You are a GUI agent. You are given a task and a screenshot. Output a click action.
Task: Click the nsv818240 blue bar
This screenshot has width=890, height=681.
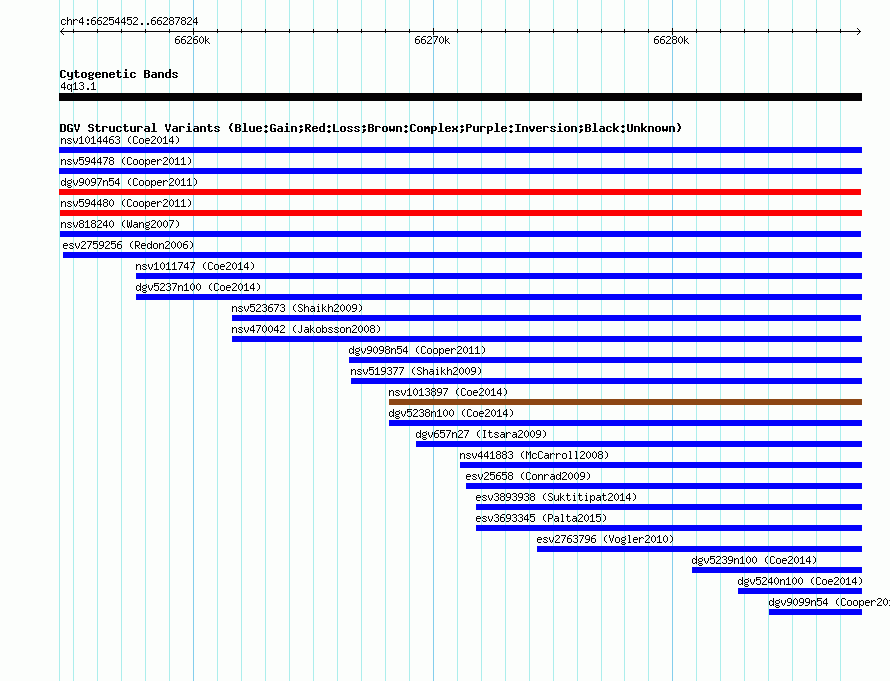(x=460, y=234)
